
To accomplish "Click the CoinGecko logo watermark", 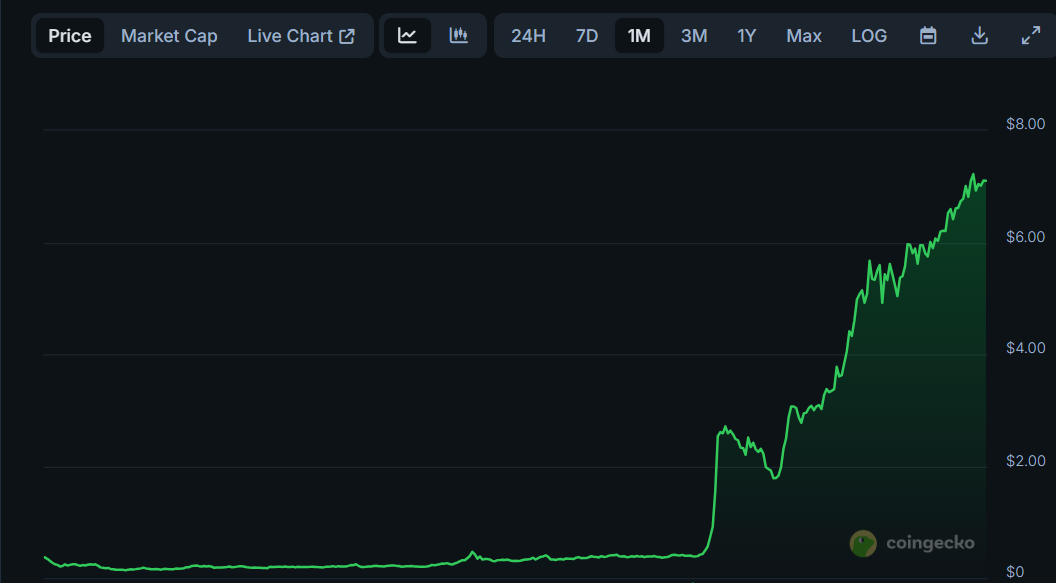I will (912, 543).
